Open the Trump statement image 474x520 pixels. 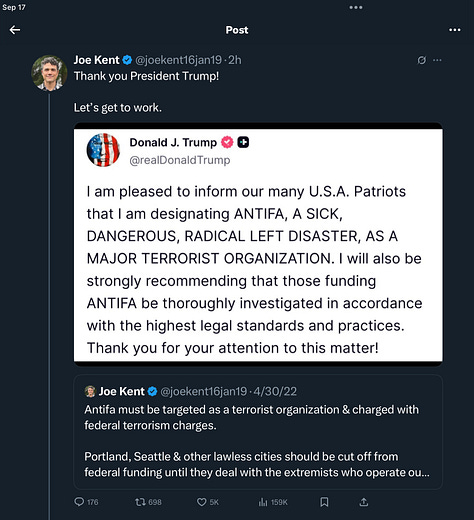[x=258, y=244]
